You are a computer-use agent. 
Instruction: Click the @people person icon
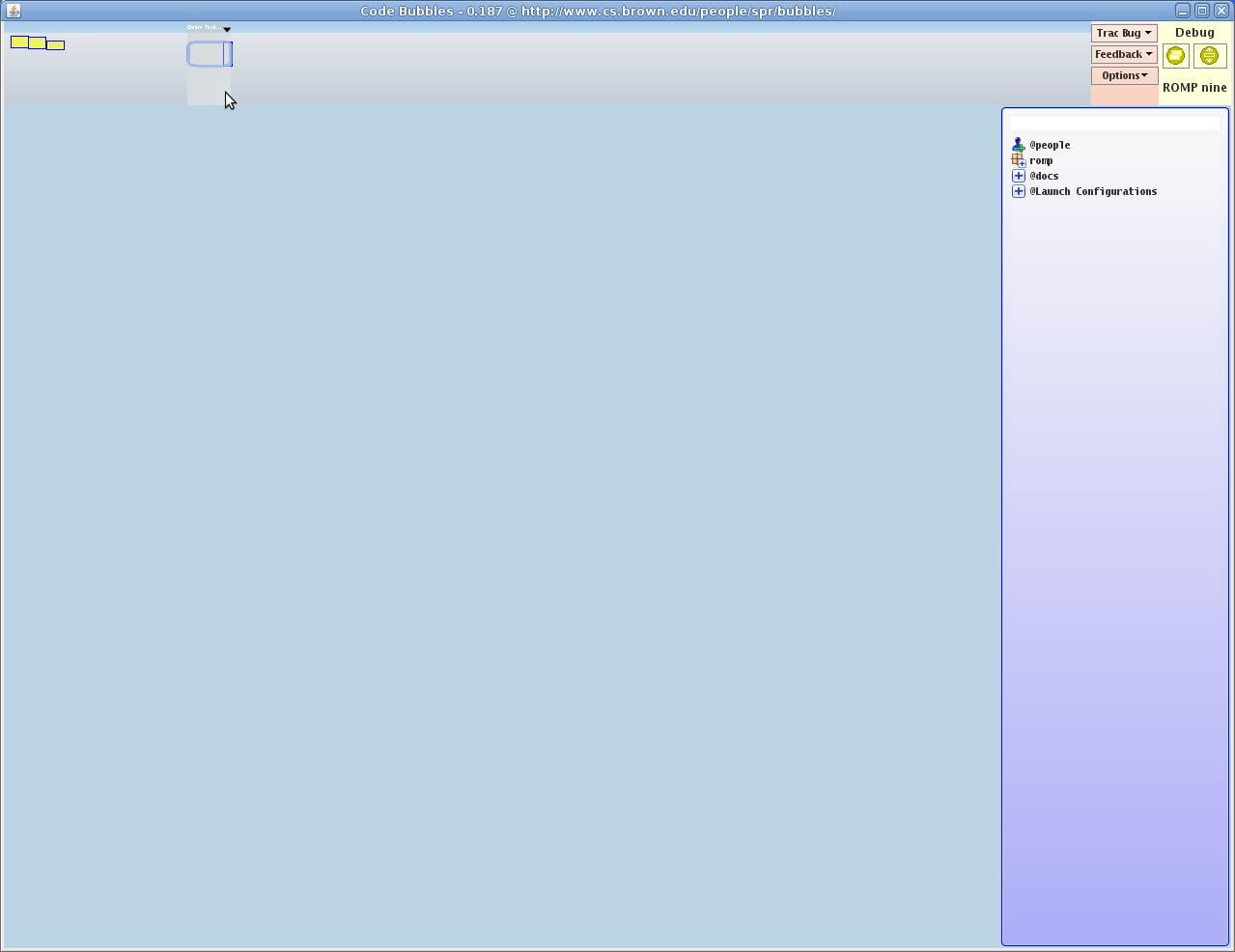(1018, 145)
